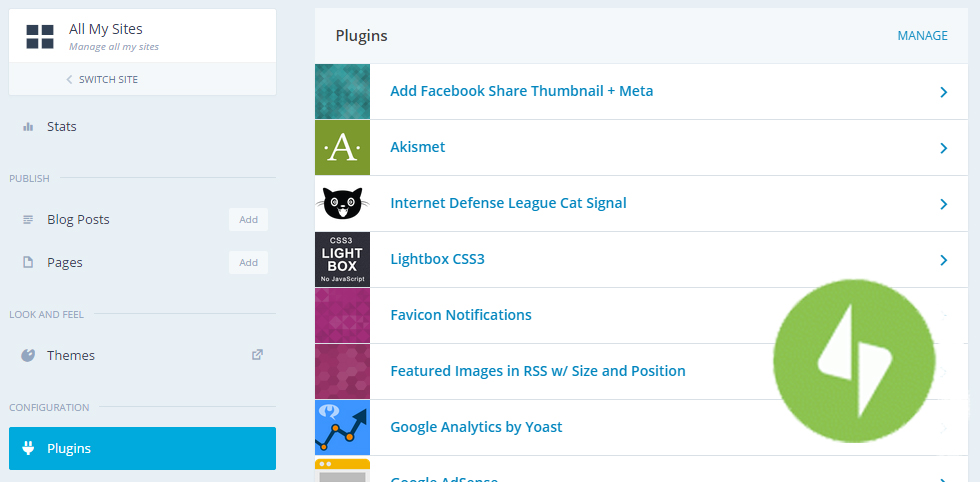Click the All My Sites title
This screenshot has height=482, width=980.
[106, 29]
